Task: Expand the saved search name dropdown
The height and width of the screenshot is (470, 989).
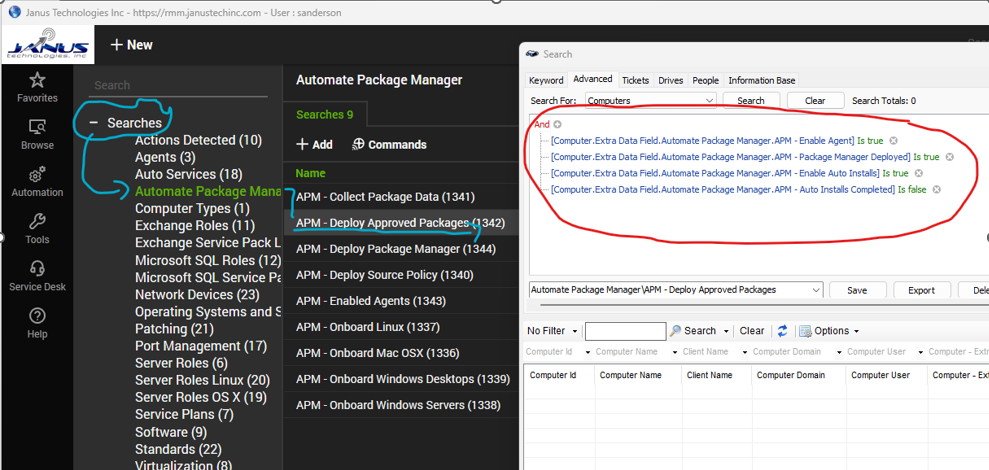Action: [816, 290]
